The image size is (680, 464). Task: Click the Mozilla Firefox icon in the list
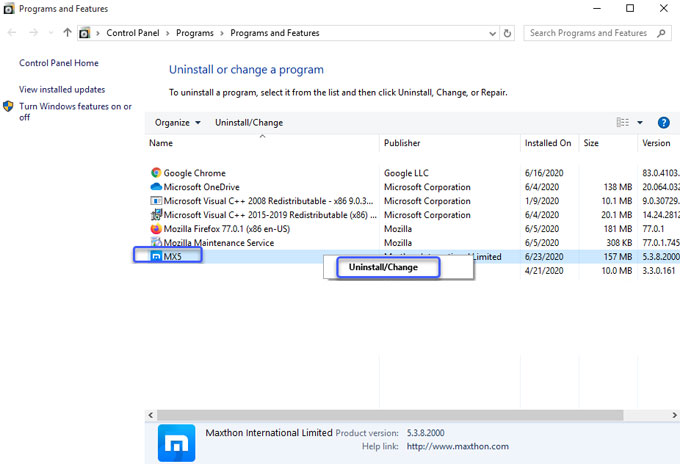156,229
